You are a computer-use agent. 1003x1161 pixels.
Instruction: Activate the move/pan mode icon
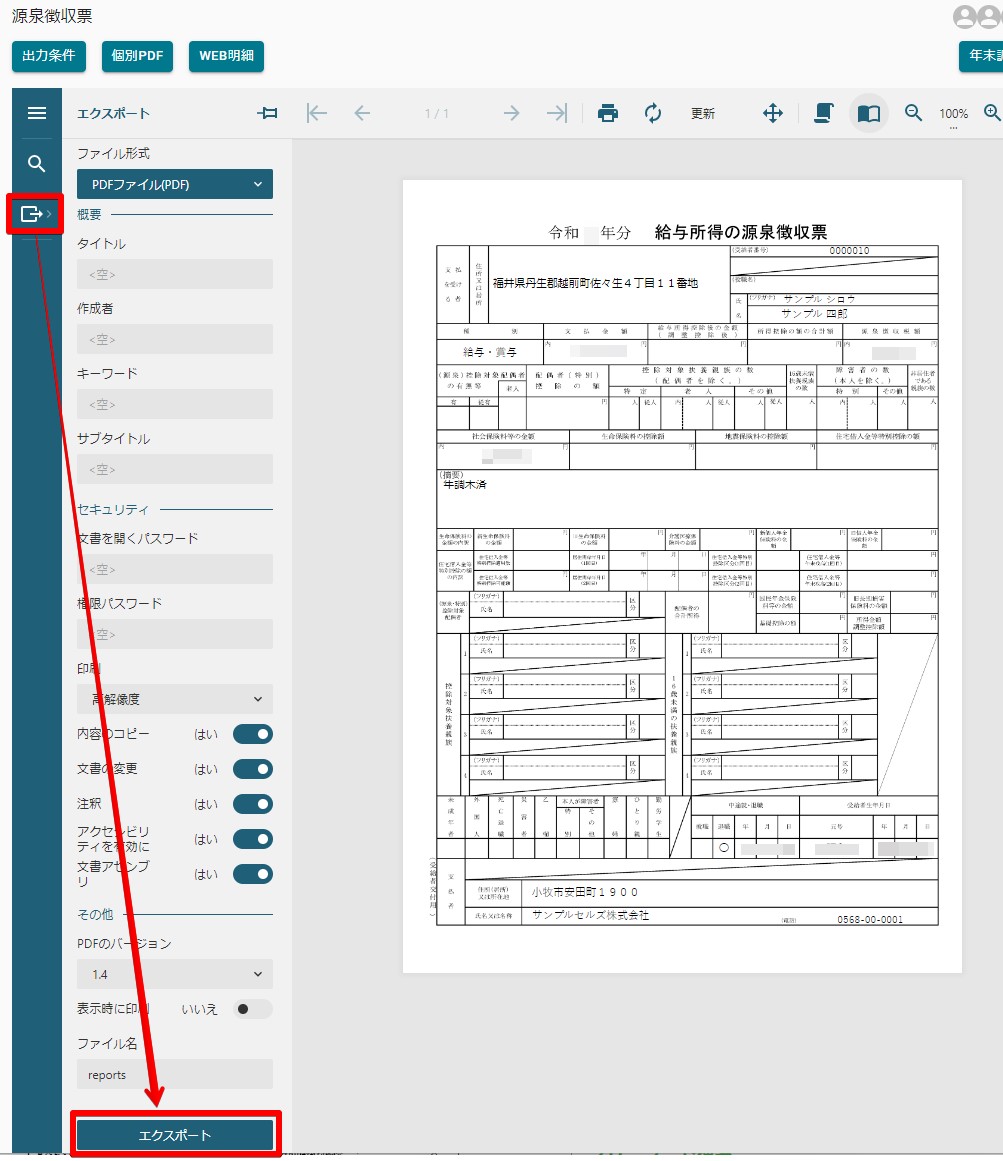tap(773, 113)
